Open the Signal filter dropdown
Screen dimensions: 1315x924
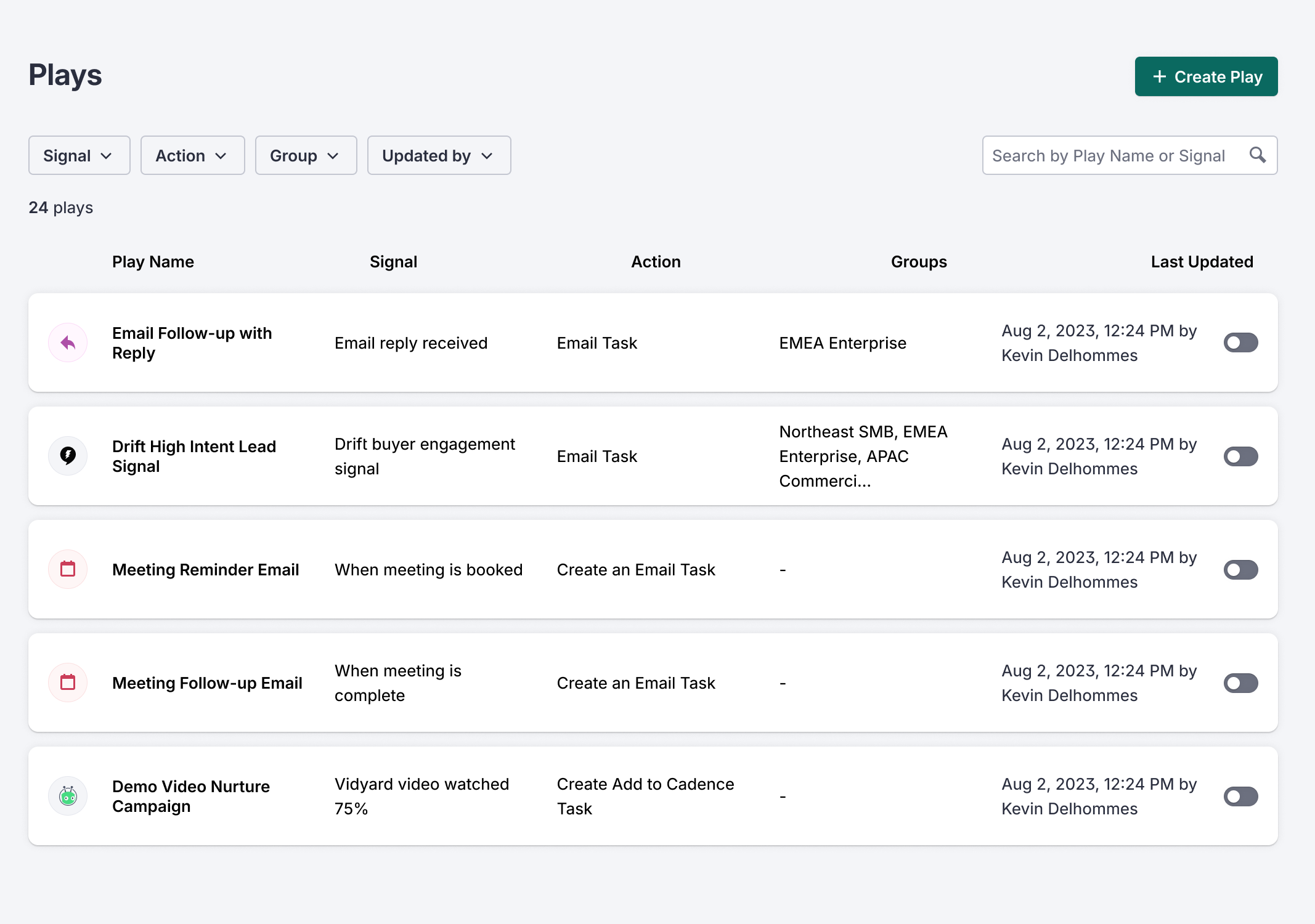[x=79, y=155]
